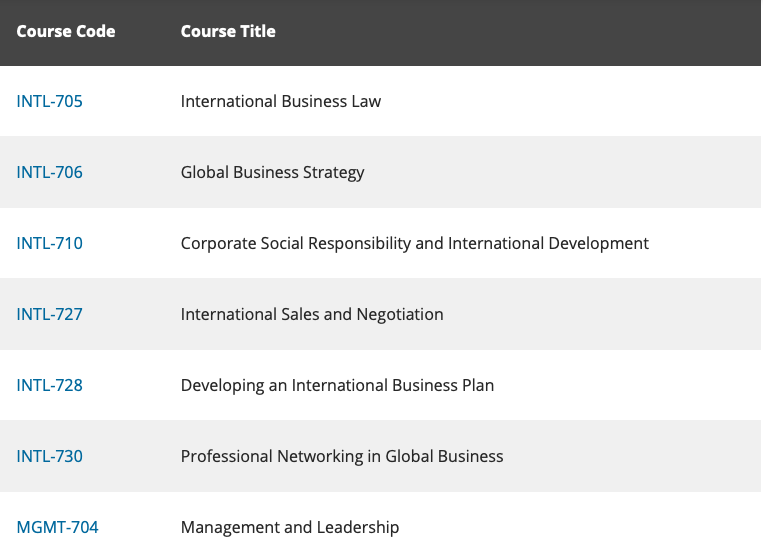Image resolution: width=763 pixels, height=556 pixels.
Task: Select the Management and Leadership title text
Action: coord(290,527)
